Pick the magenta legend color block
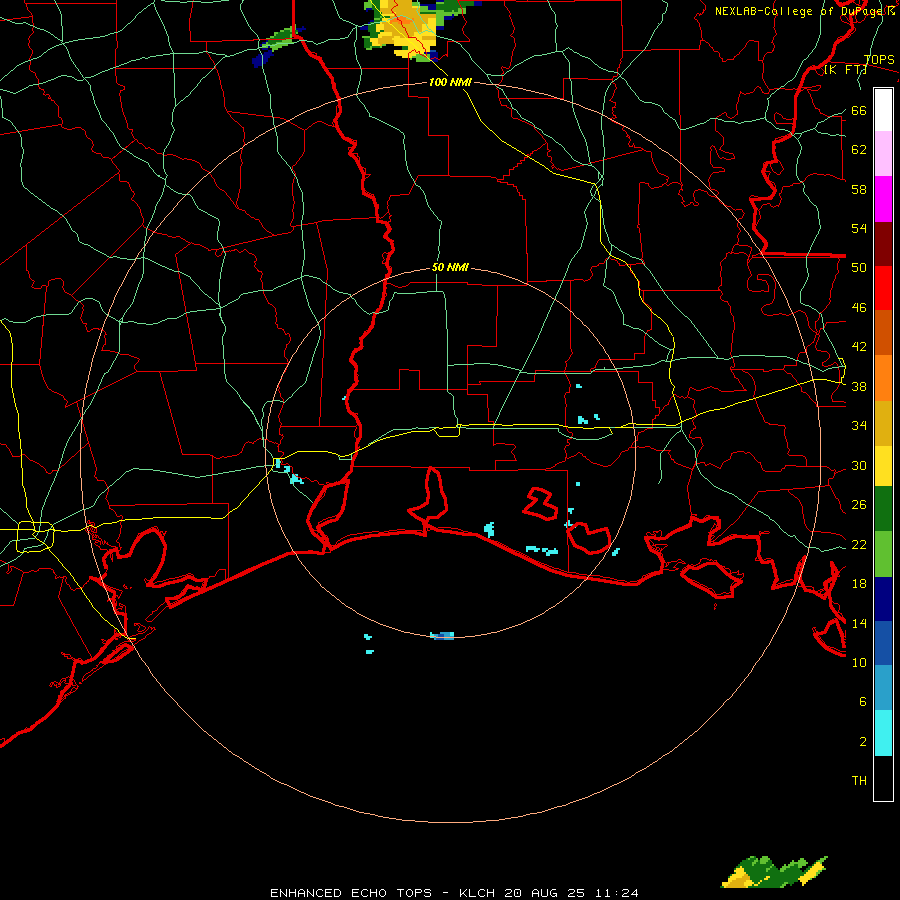The width and height of the screenshot is (900, 900). coord(883,199)
